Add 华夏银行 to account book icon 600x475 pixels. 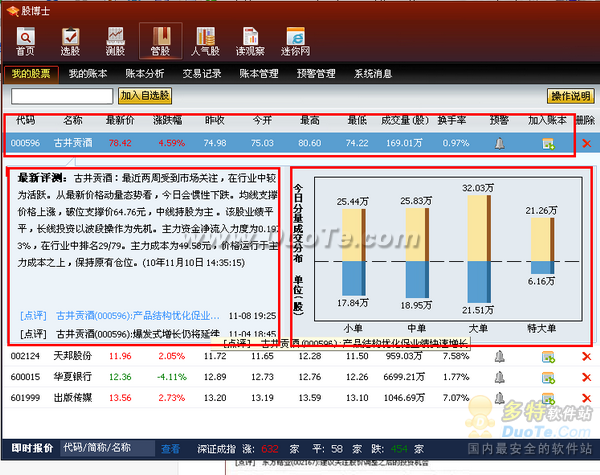pyautogui.click(x=548, y=378)
